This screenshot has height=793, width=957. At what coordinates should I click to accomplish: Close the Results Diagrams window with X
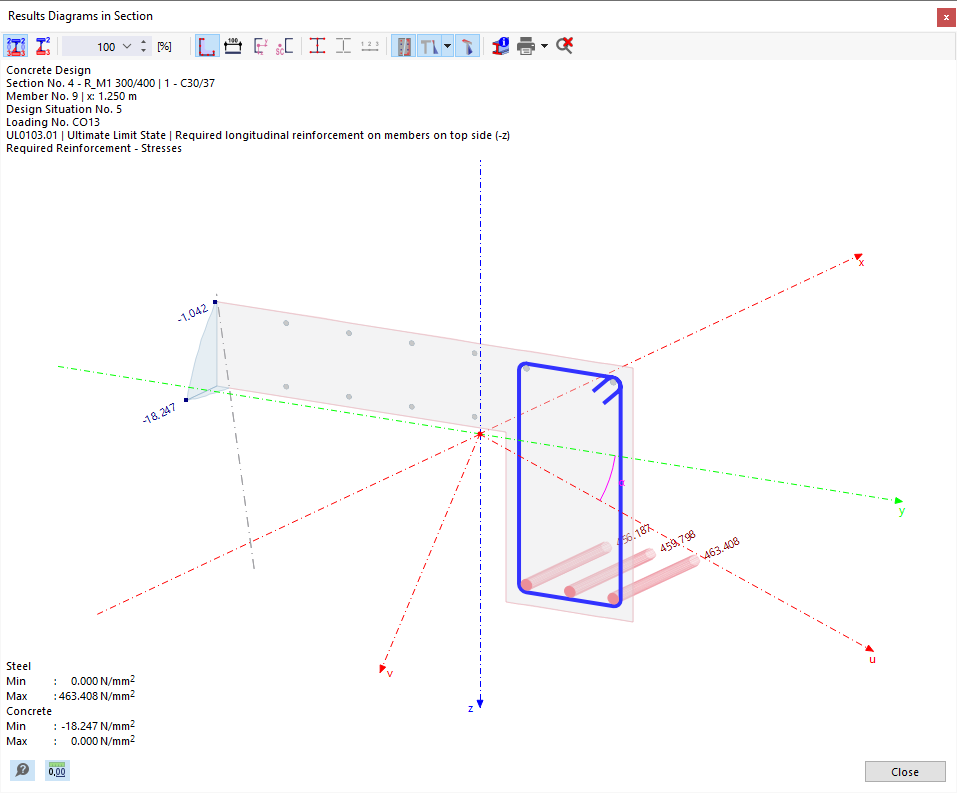point(946,17)
